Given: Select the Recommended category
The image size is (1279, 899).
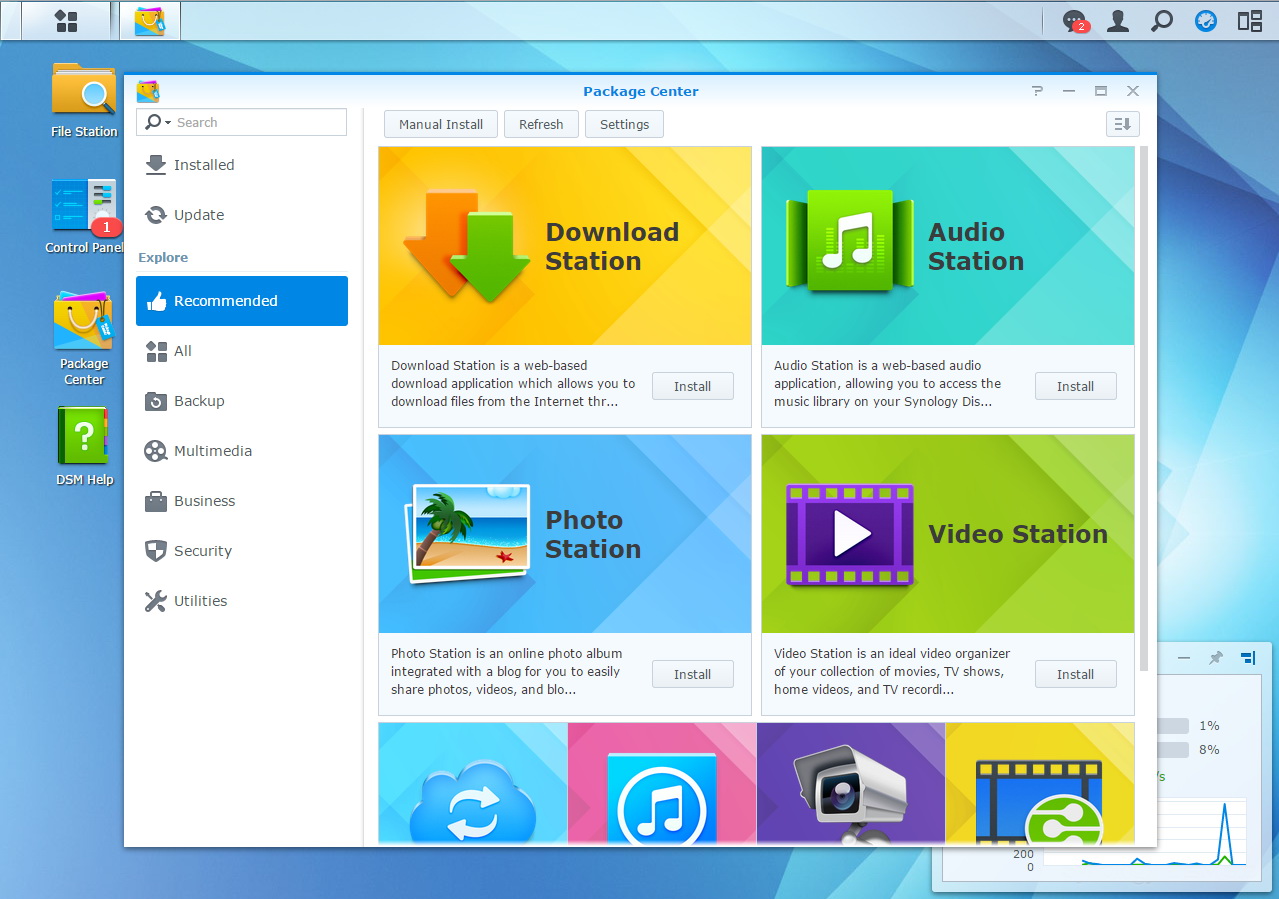Looking at the screenshot, I should [x=242, y=301].
